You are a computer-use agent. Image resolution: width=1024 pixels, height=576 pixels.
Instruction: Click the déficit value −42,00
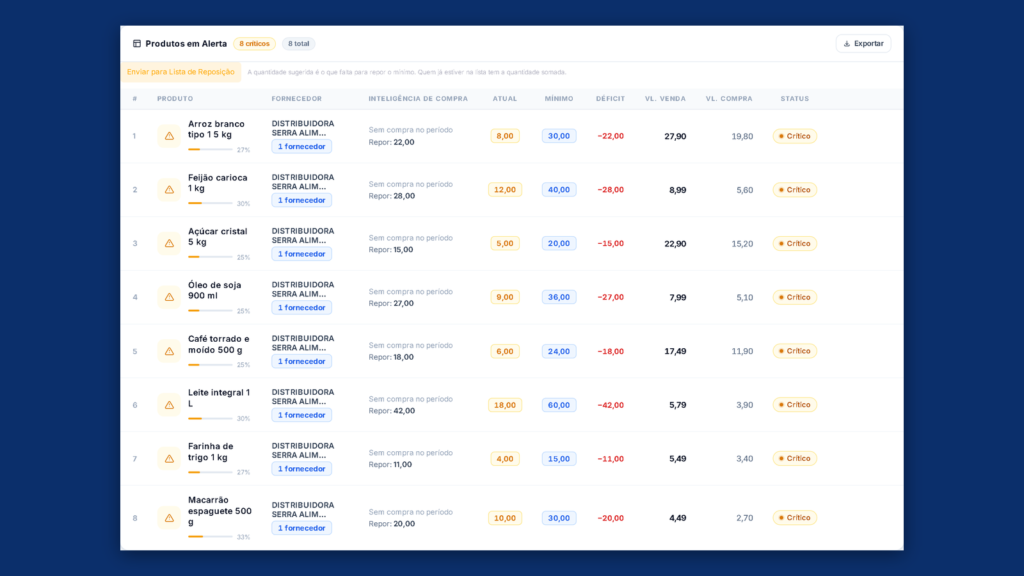coord(611,405)
